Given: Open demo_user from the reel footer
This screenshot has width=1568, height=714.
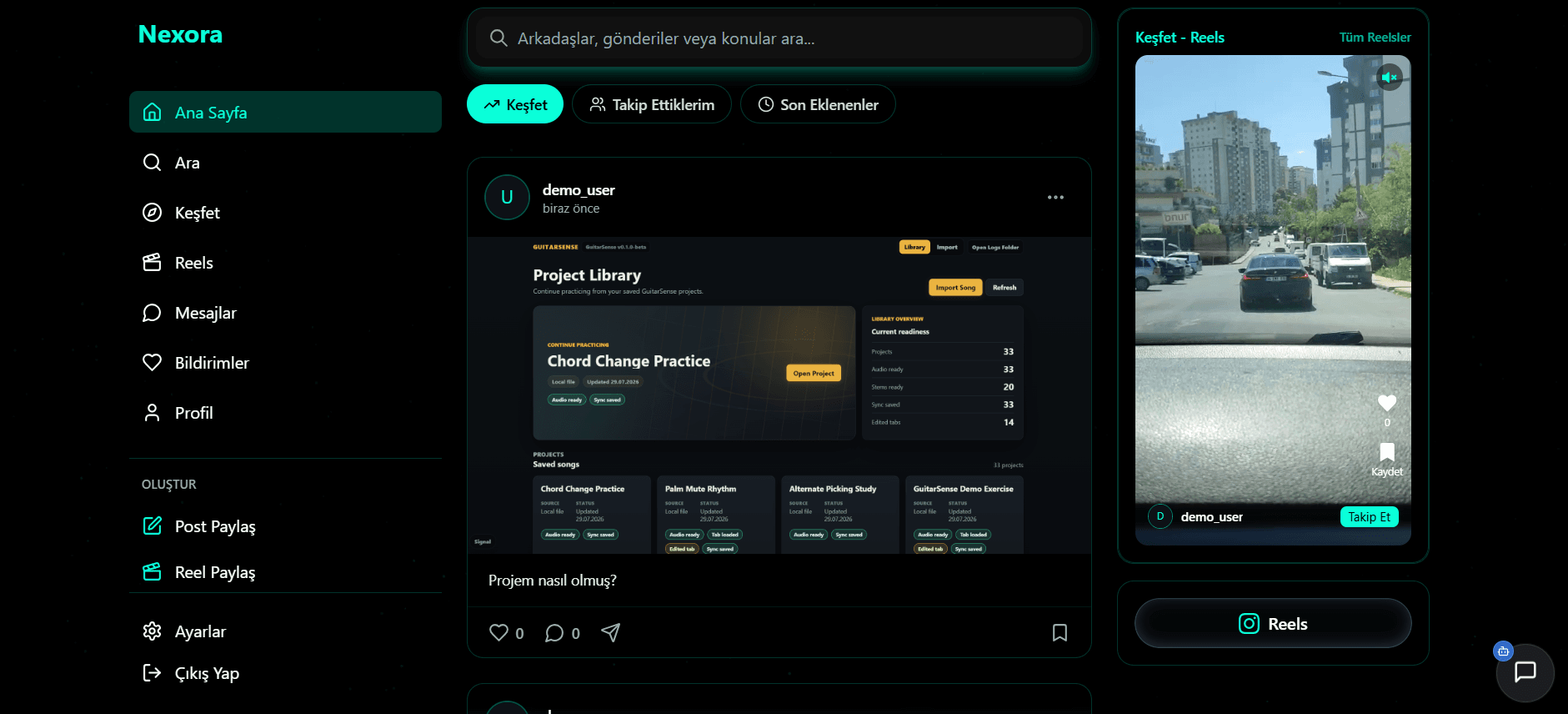Looking at the screenshot, I should click(1211, 517).
